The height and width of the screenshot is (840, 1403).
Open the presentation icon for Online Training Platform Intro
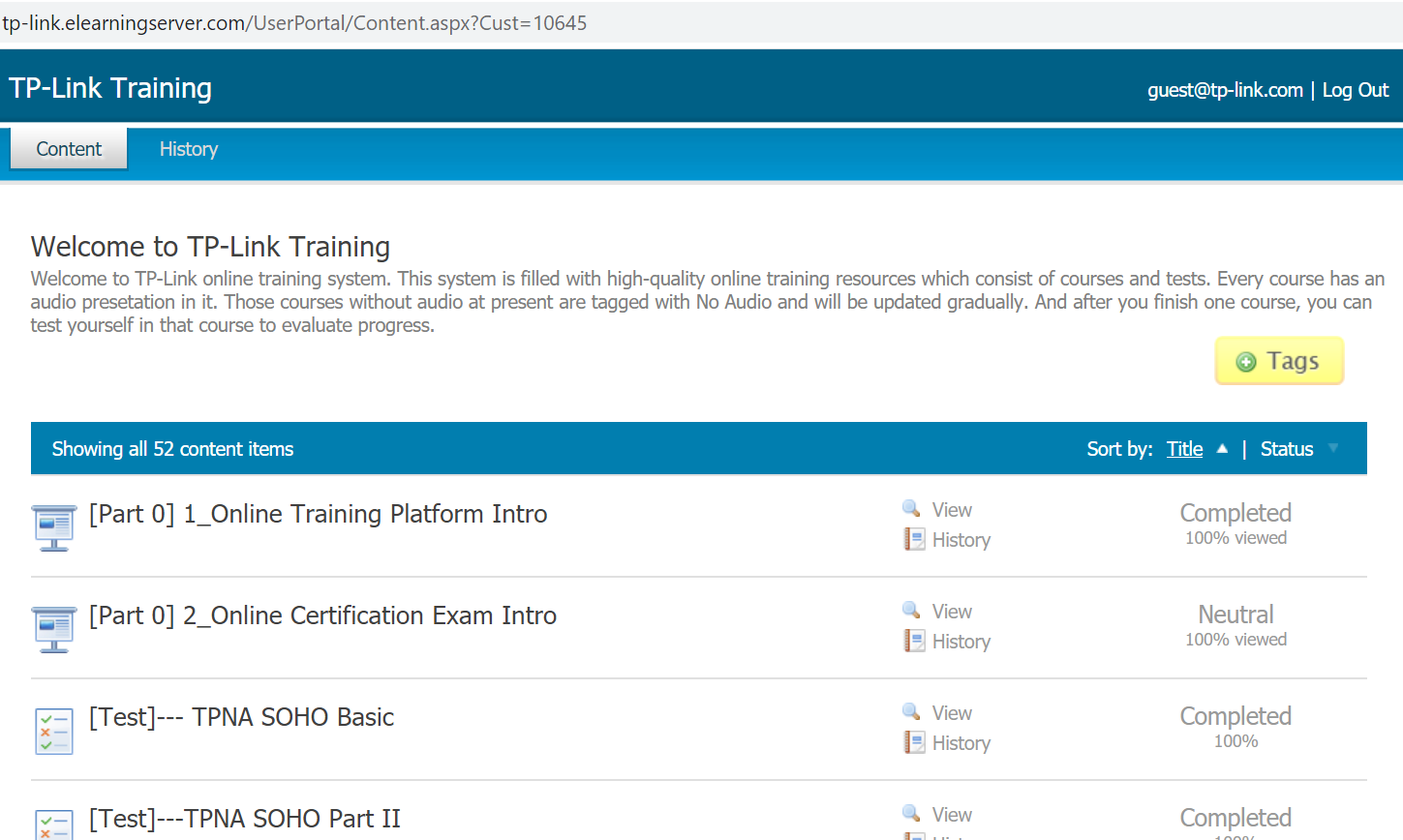pyautogui.click(x=54, y=527)
